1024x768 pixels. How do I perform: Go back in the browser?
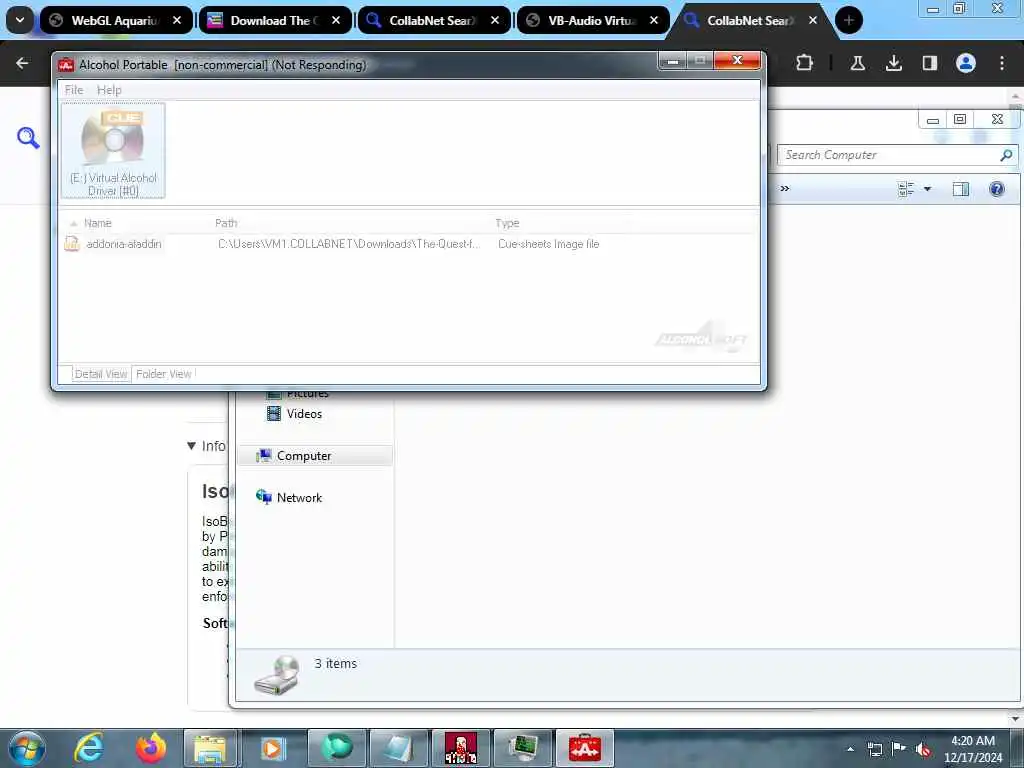(x=22, y=63)
